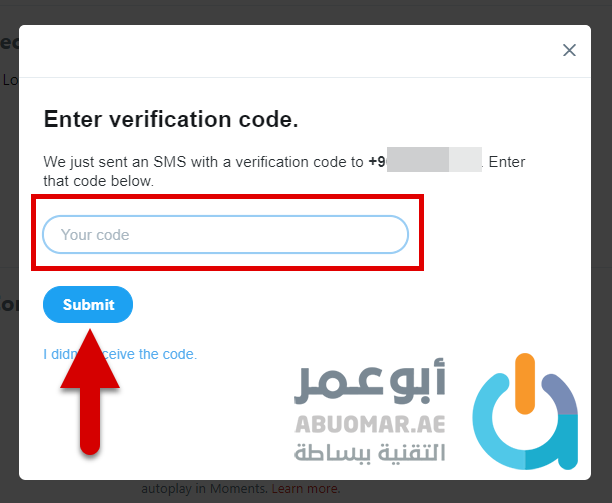The image size is (612, 503).
Task: Click the dimmed page area above dialog
Action: pyautogui.click(x=300, y=12)
